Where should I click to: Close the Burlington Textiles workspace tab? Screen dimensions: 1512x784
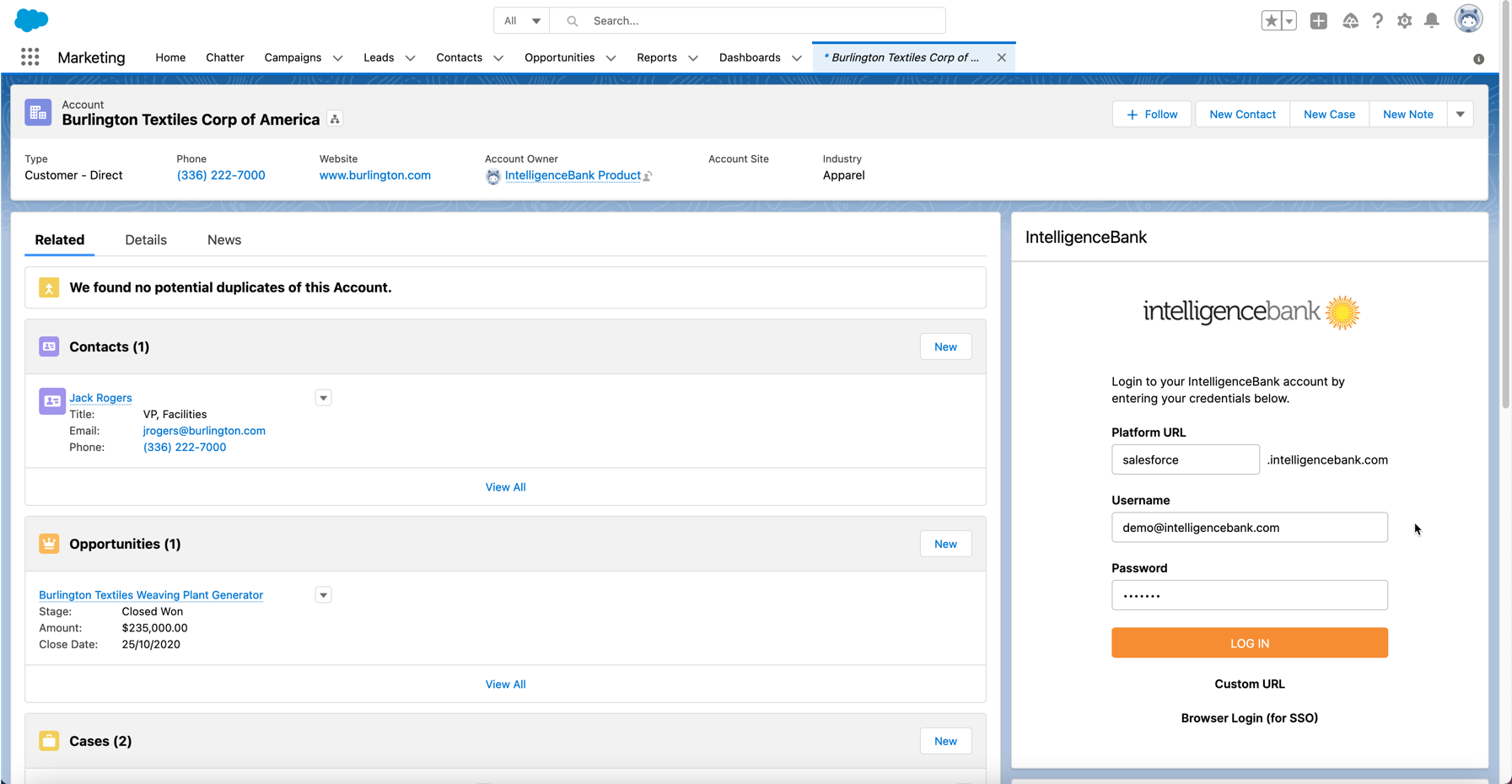1001,58
